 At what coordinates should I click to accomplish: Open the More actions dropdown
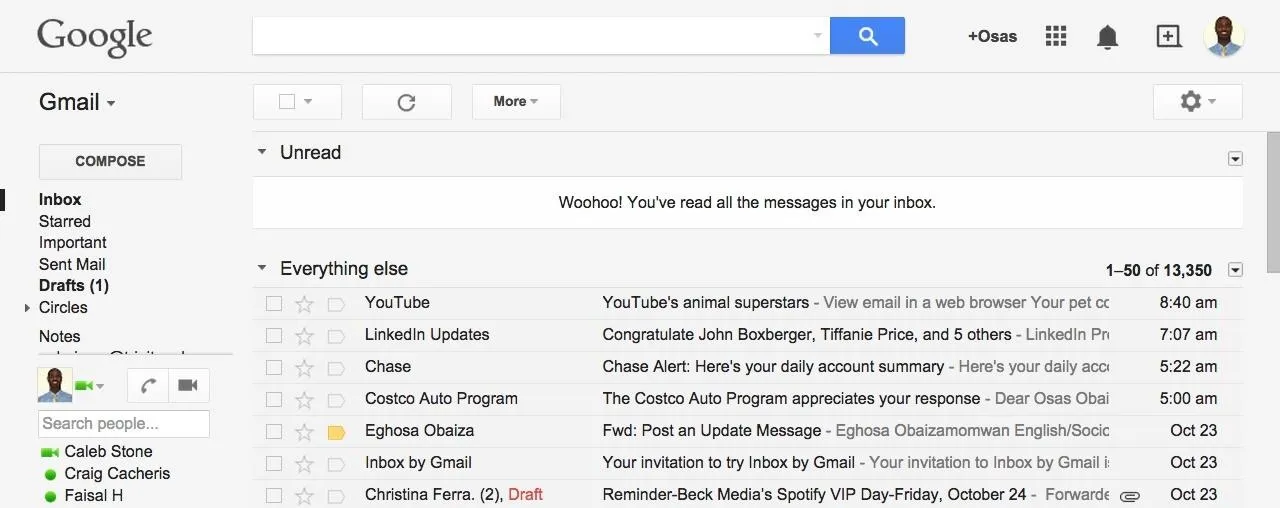[x=516, y=102]
